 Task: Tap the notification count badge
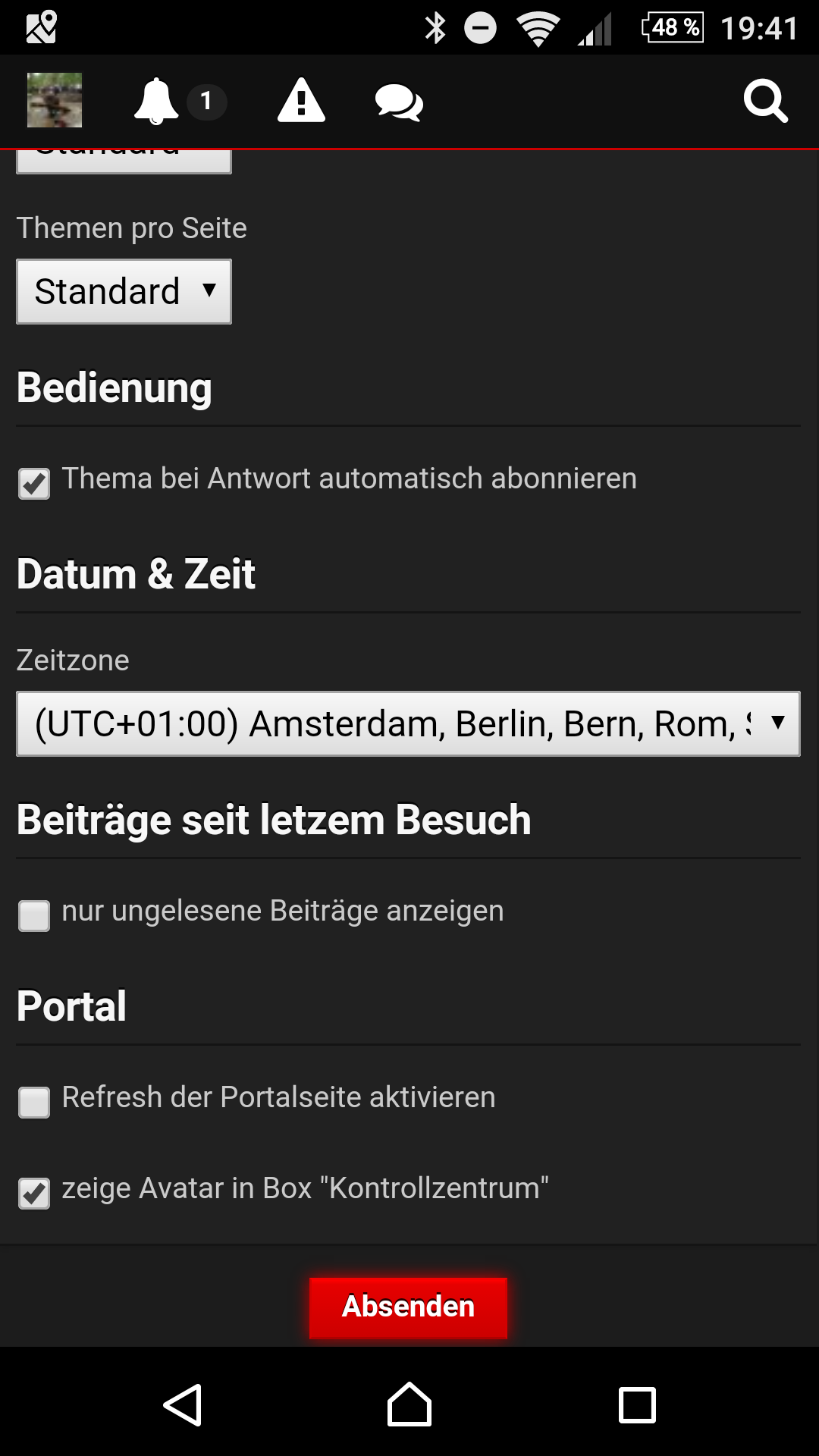coord(206,101)
